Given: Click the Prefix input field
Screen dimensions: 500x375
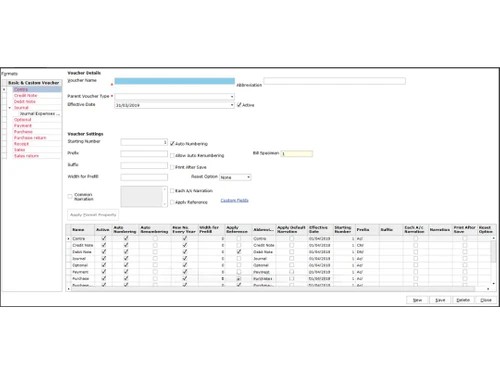Looking at the screenshot, I should tap(144, 154).
